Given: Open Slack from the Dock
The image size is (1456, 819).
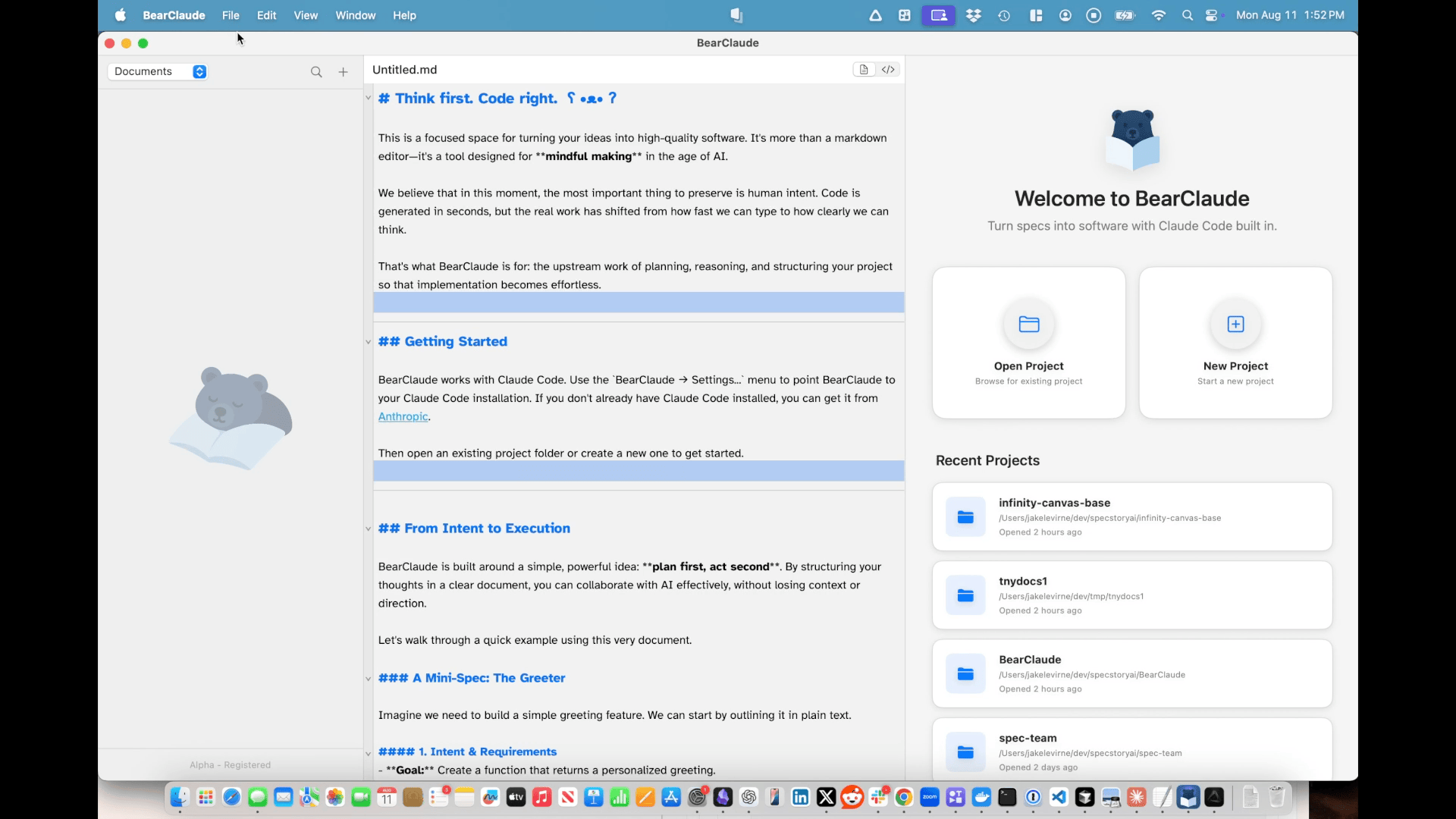Looking at the screenshot, I should [878, 797].
